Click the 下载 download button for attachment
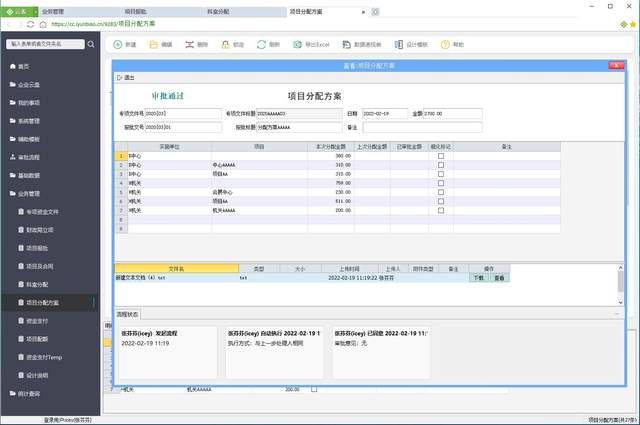The image size is (640, 425). click(x=479, y=278)
